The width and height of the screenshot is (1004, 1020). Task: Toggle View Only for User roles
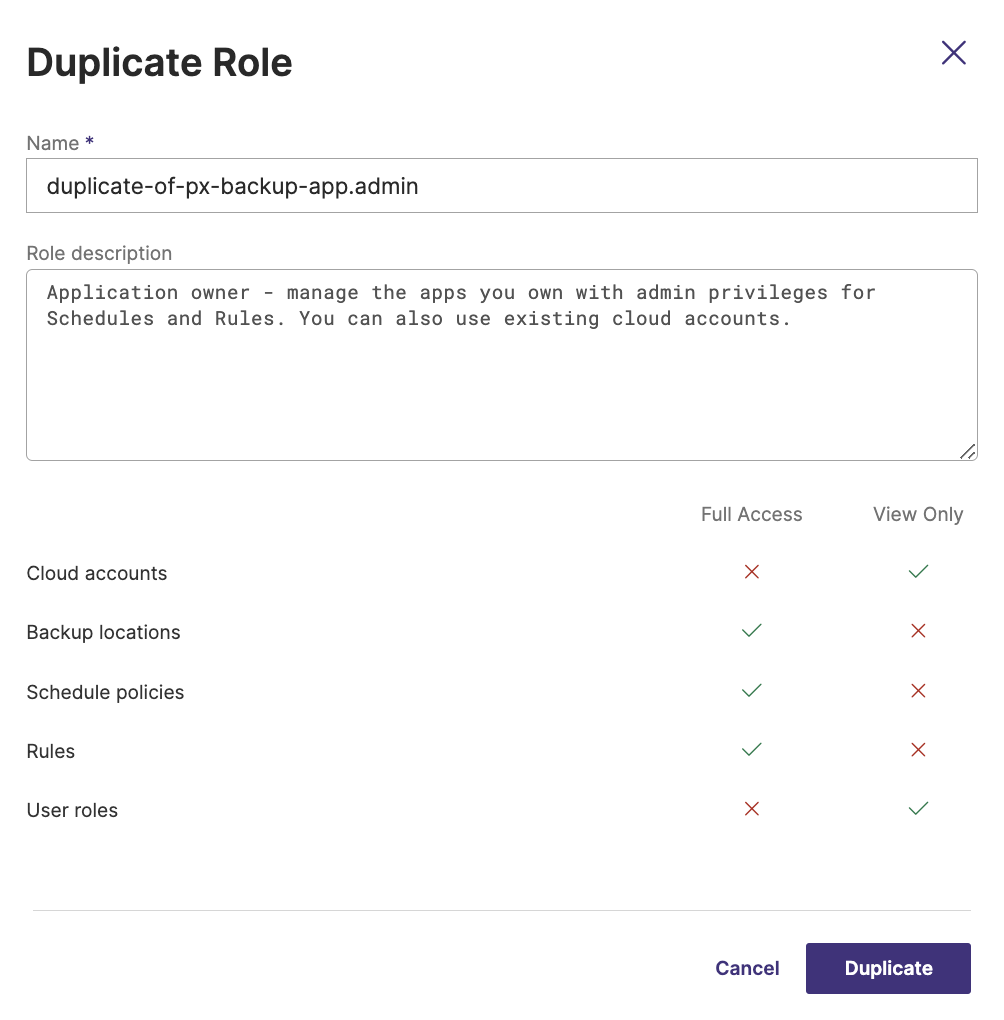click(x=918, y=809)
